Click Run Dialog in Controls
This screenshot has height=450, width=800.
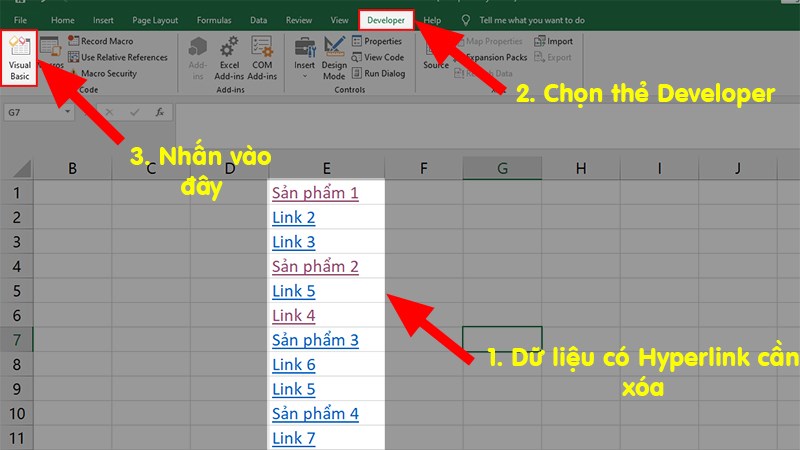[377, 73]
